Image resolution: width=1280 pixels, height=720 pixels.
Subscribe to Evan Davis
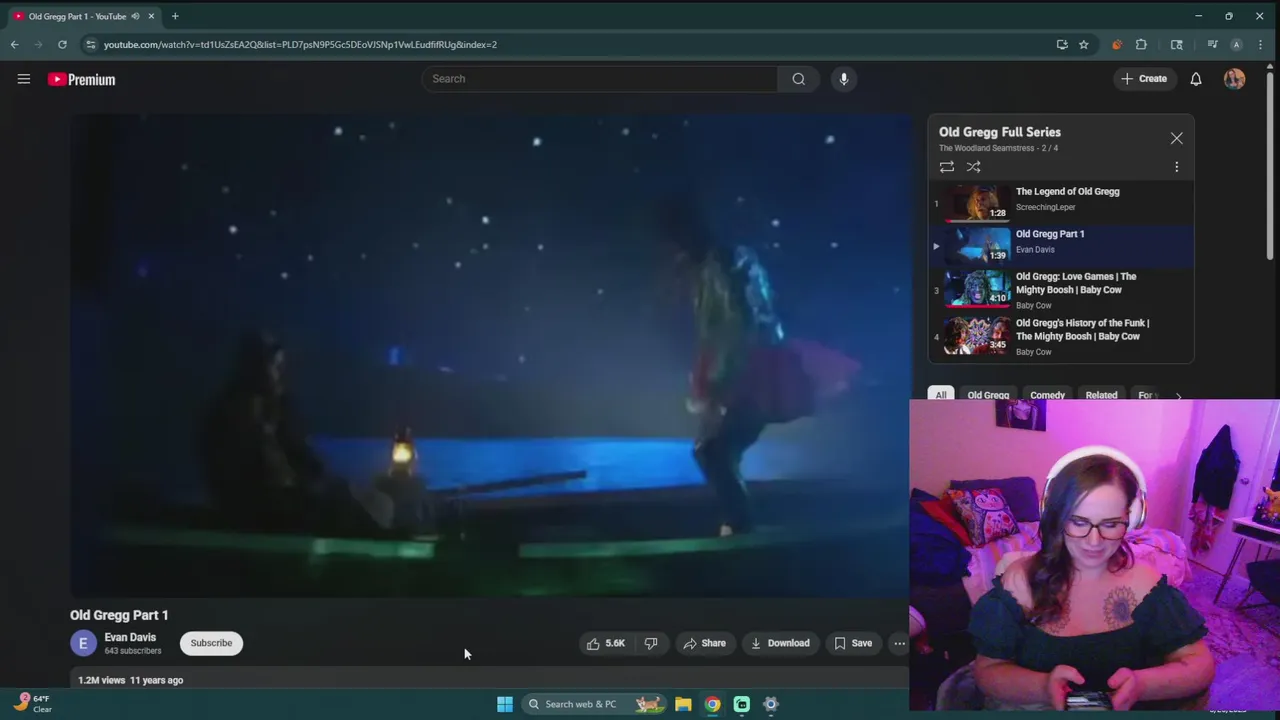click(211, 643)
